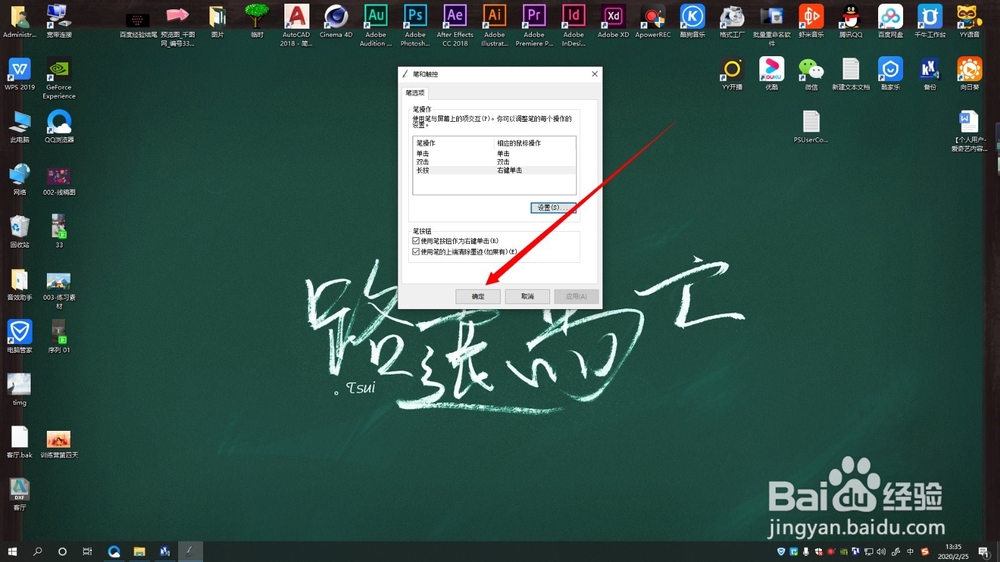Toggle pen top eraser checkbox
The height and width of the screenshot is (562, 1000).
416,252
